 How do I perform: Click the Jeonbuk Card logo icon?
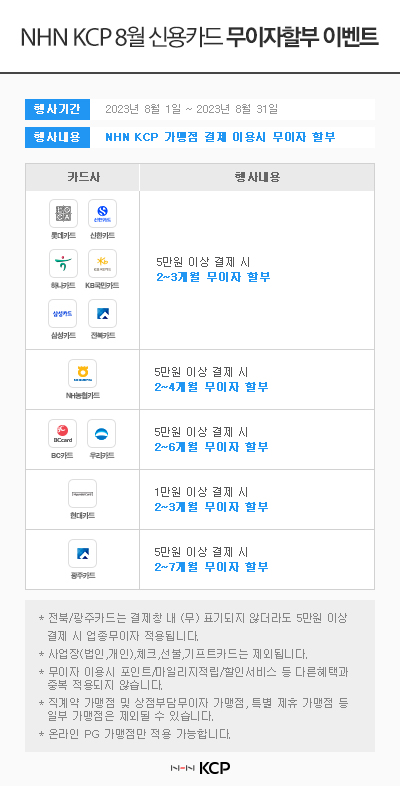[x=102, y=314]
